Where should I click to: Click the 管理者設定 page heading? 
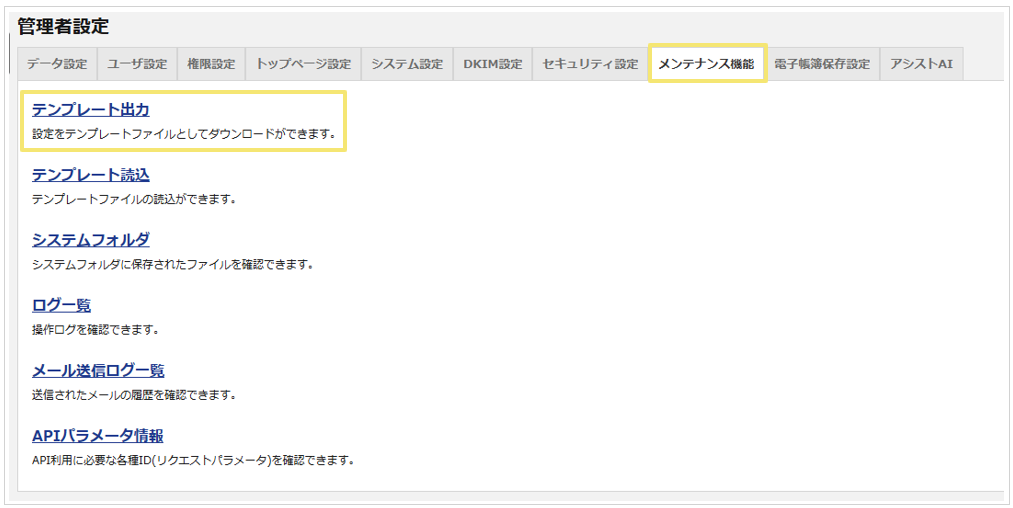pyautogui.click(x=63, y=26)
